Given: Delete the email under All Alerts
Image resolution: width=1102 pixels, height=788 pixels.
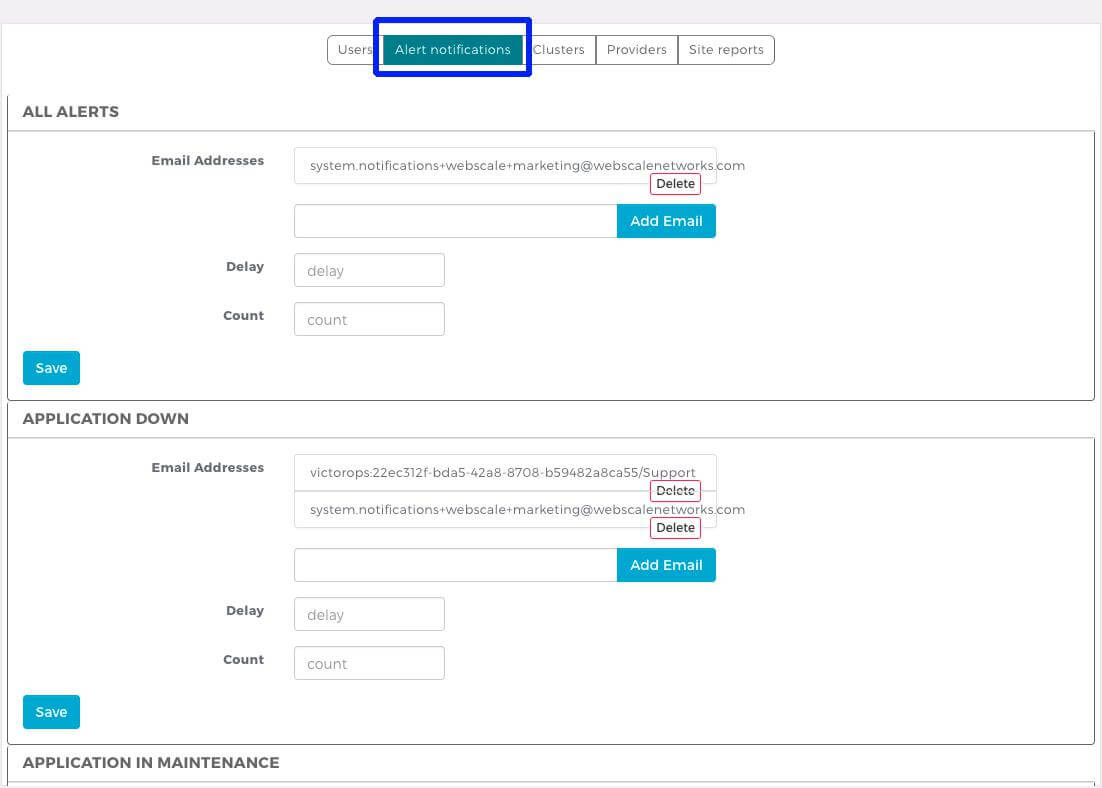Looking at the screenshot, I should coord(675,184).
